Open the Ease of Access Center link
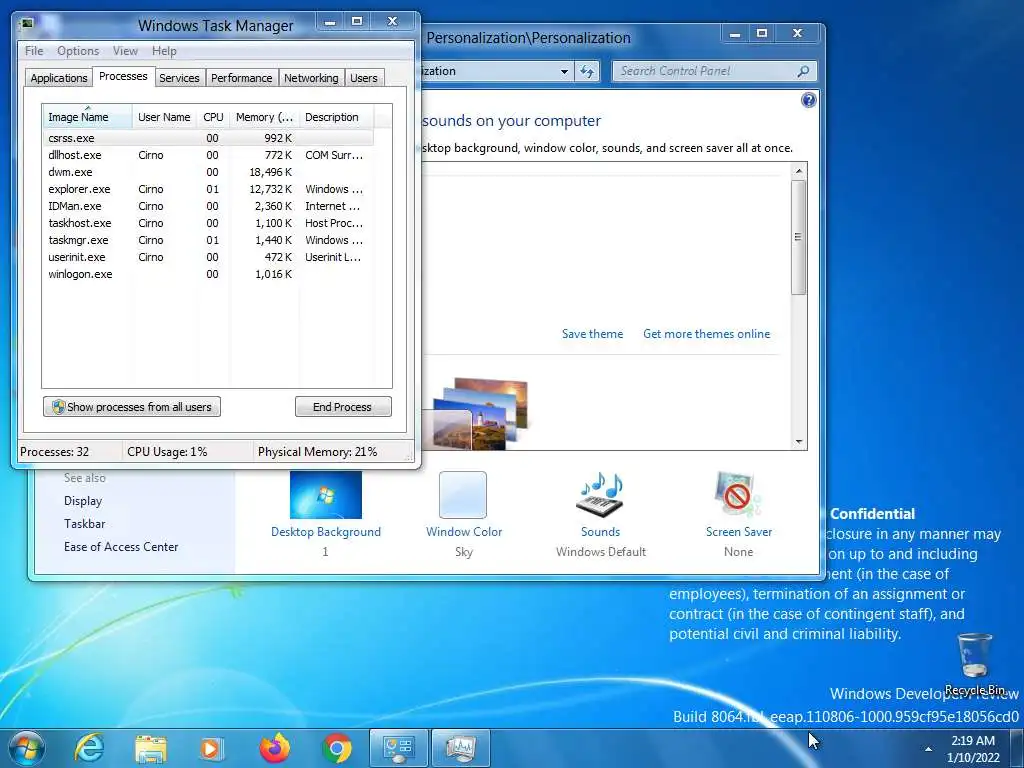 point(121,547)
